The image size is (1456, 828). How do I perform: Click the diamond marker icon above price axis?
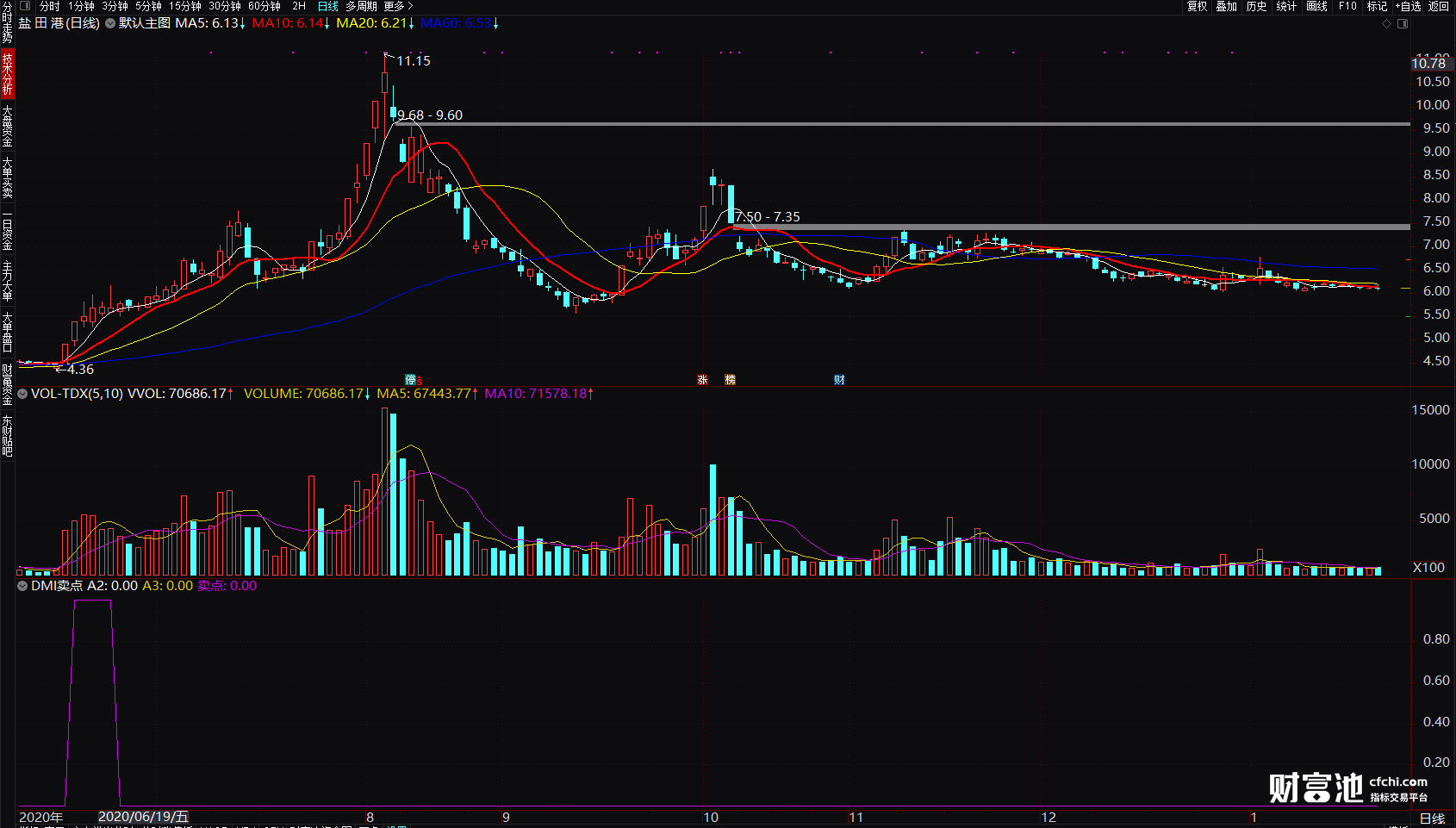point(1386,24)
